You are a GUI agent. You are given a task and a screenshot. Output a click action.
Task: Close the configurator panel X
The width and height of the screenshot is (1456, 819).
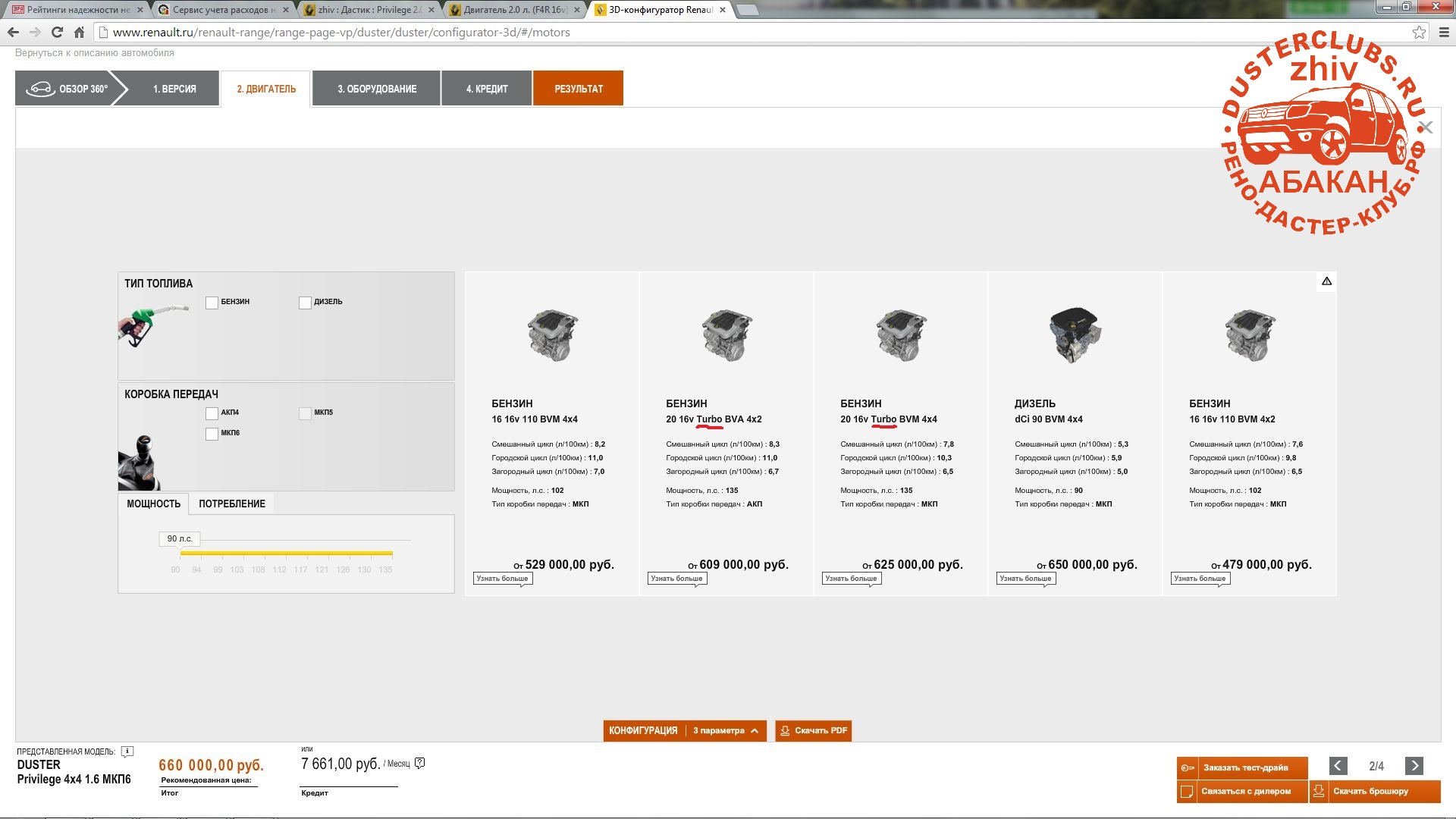1426,127
